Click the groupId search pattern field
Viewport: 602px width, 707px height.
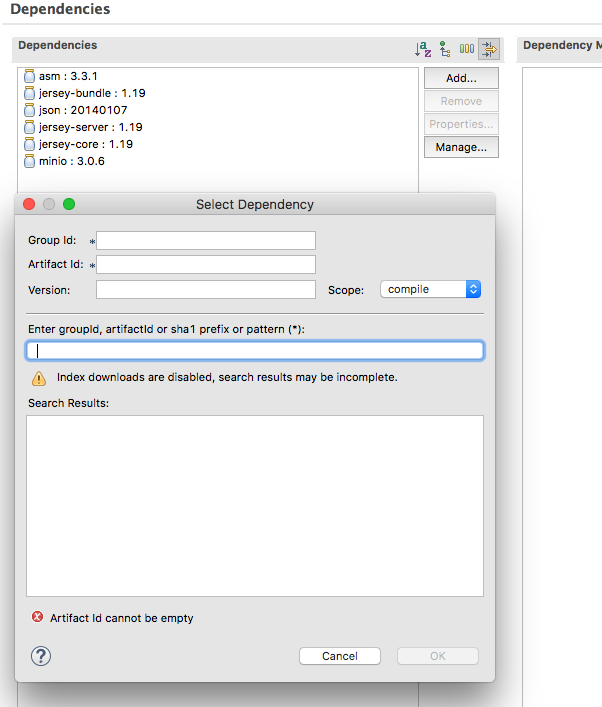coord(255,351)
